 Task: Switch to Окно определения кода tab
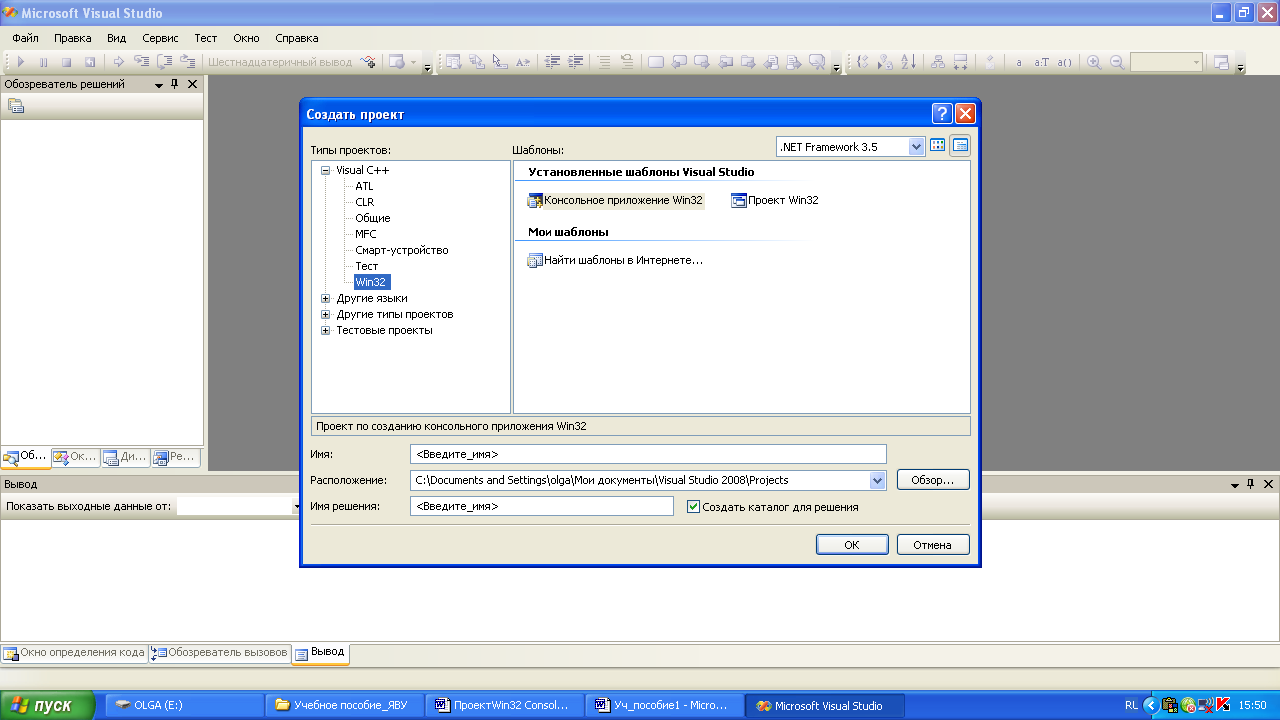pyautogui.click(x=74, y=653)
